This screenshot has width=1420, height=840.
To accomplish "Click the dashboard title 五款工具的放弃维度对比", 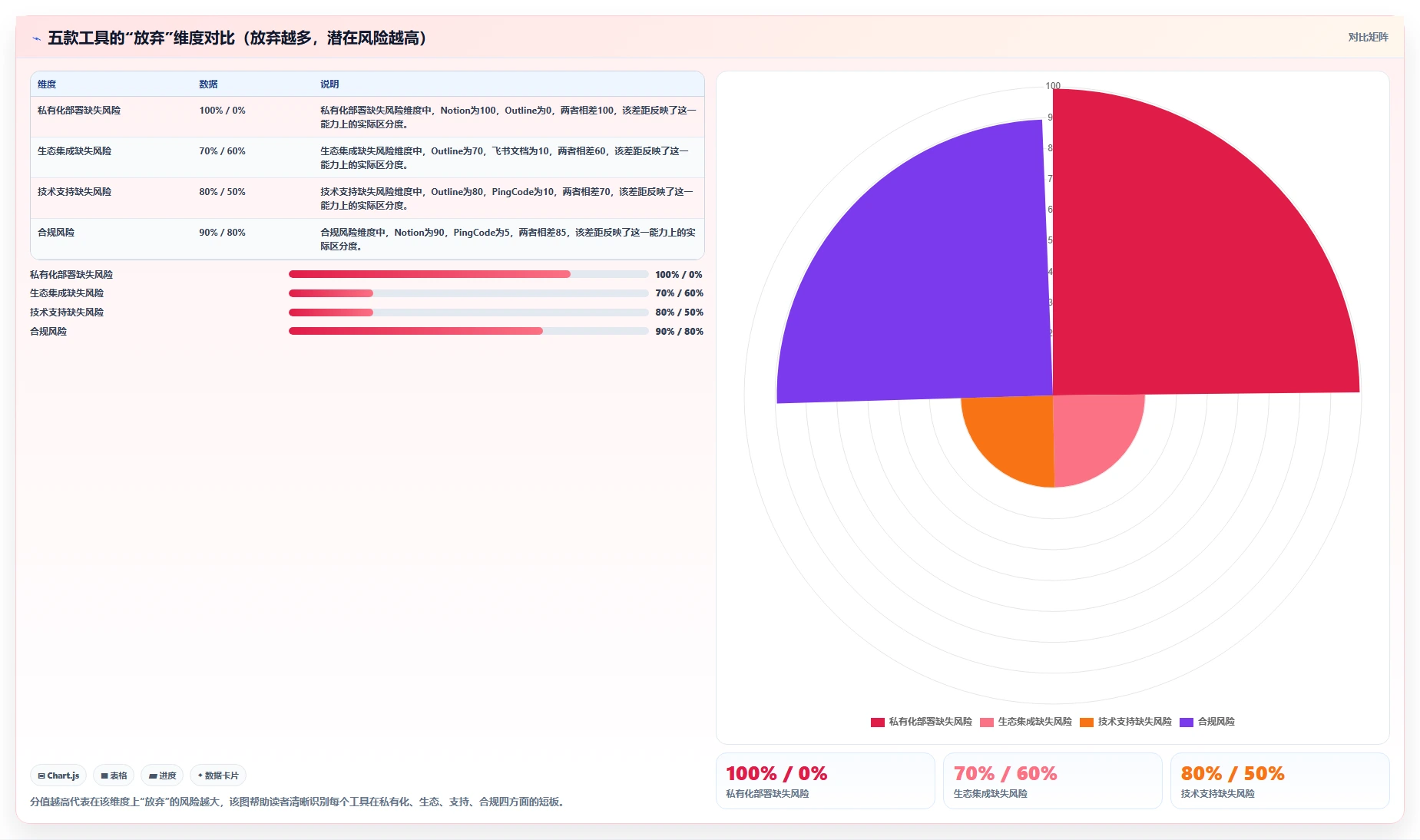I will point(237,38).
